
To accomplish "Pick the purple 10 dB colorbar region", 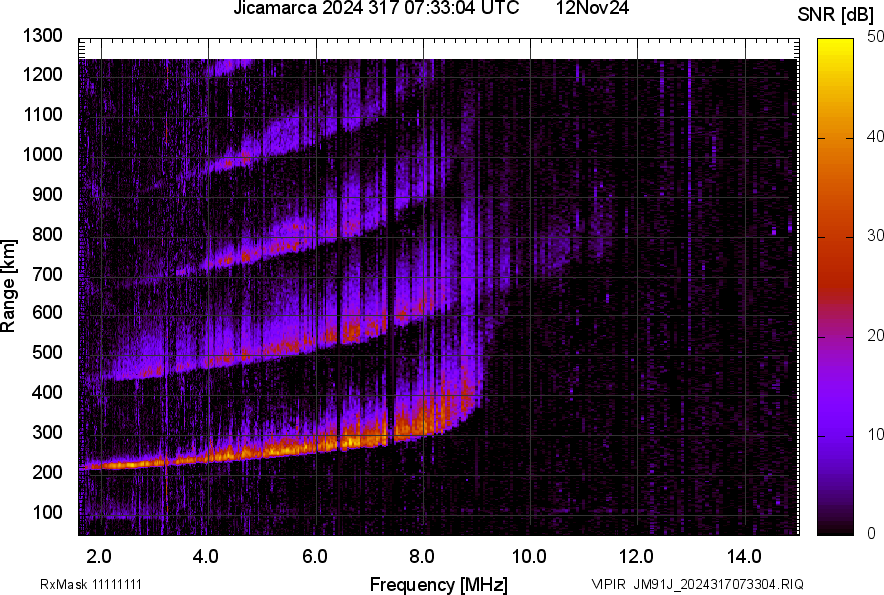I will coord(835,434).
